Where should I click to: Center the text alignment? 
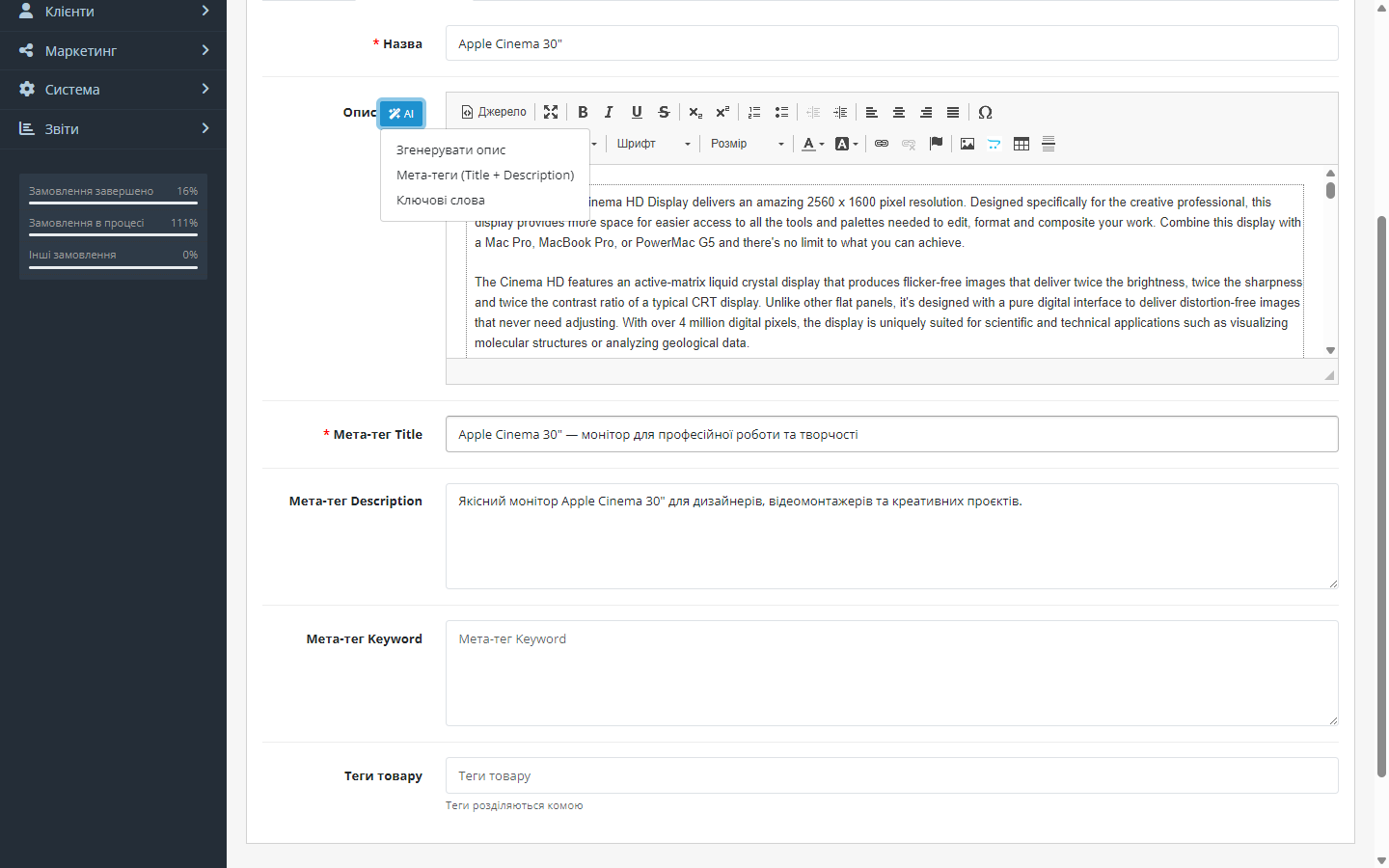pyautogui.click(x=899, y=112)
